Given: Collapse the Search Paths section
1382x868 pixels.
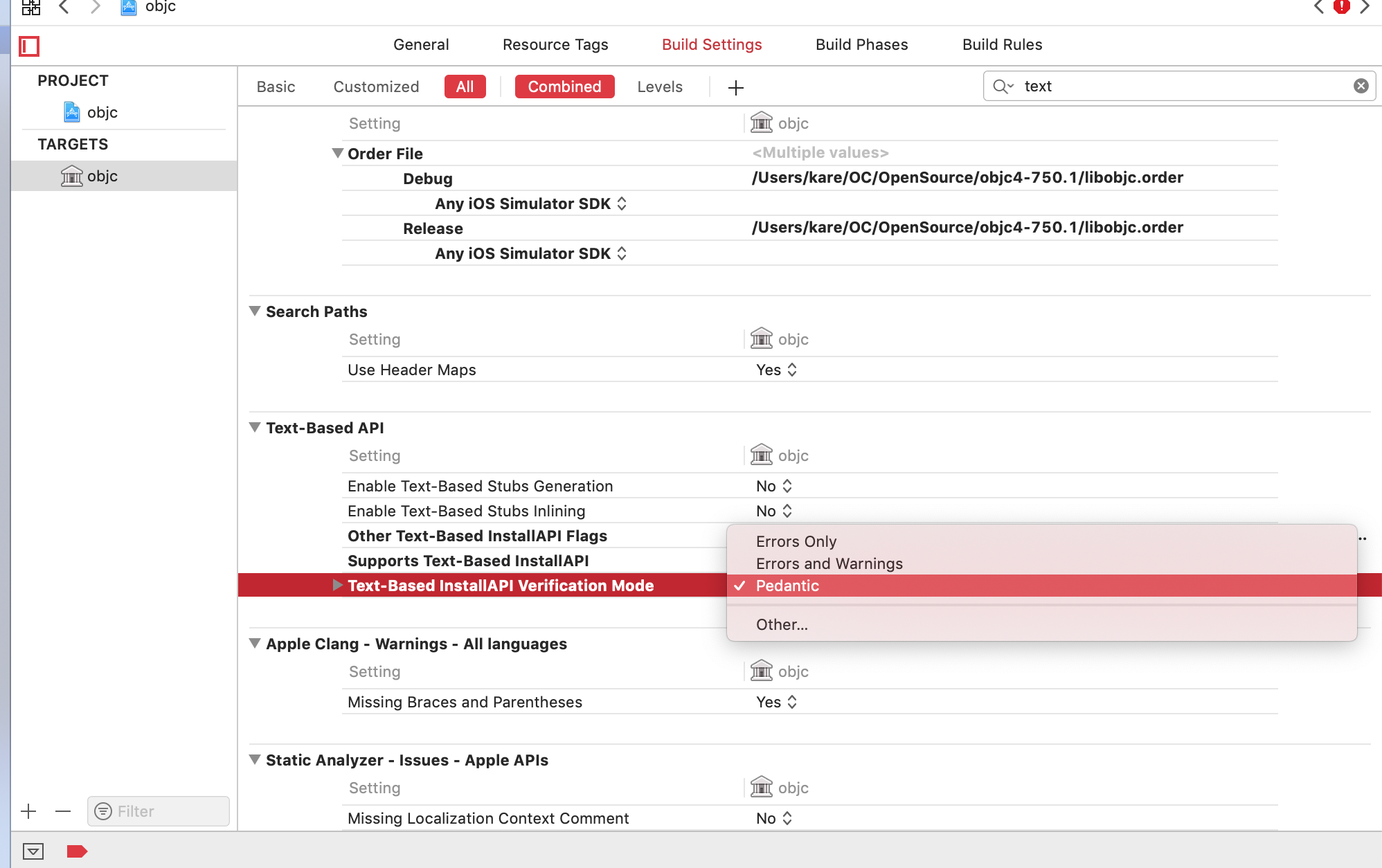Looking at the screenshot, I should point(255,311).
